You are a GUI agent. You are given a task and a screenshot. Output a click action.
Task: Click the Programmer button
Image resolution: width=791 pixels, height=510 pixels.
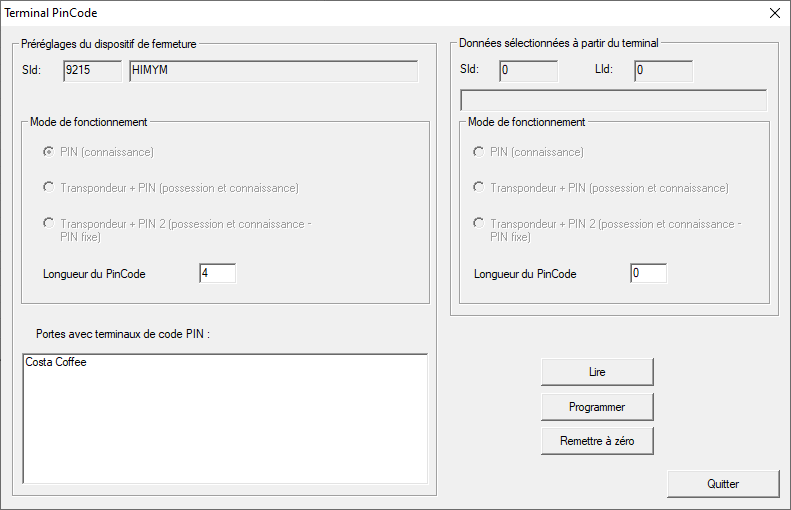[597, 407]
